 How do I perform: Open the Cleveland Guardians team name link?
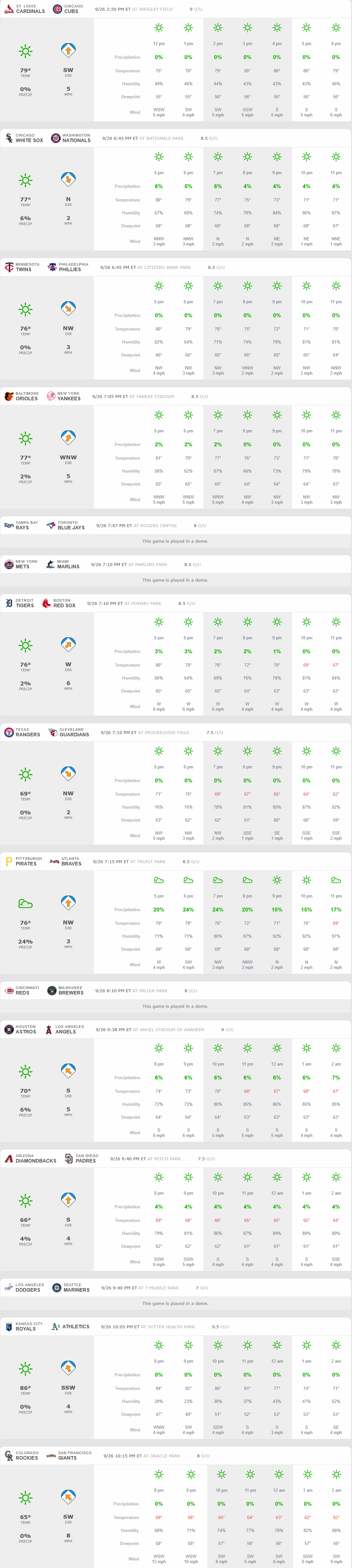point(74,732)
